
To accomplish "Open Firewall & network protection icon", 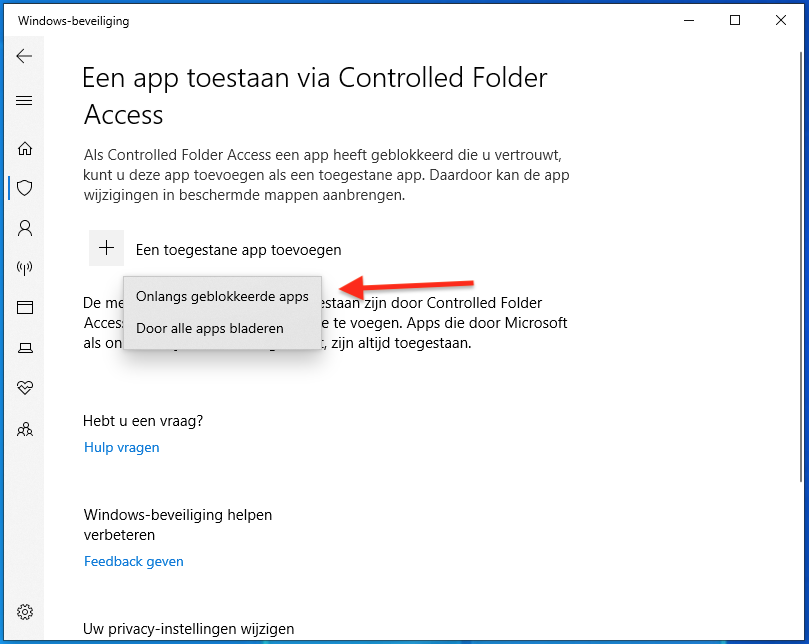I will [x=25, y=268].
